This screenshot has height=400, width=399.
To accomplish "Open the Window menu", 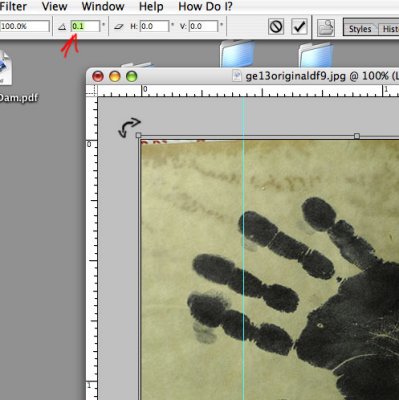I will (103, 6).
